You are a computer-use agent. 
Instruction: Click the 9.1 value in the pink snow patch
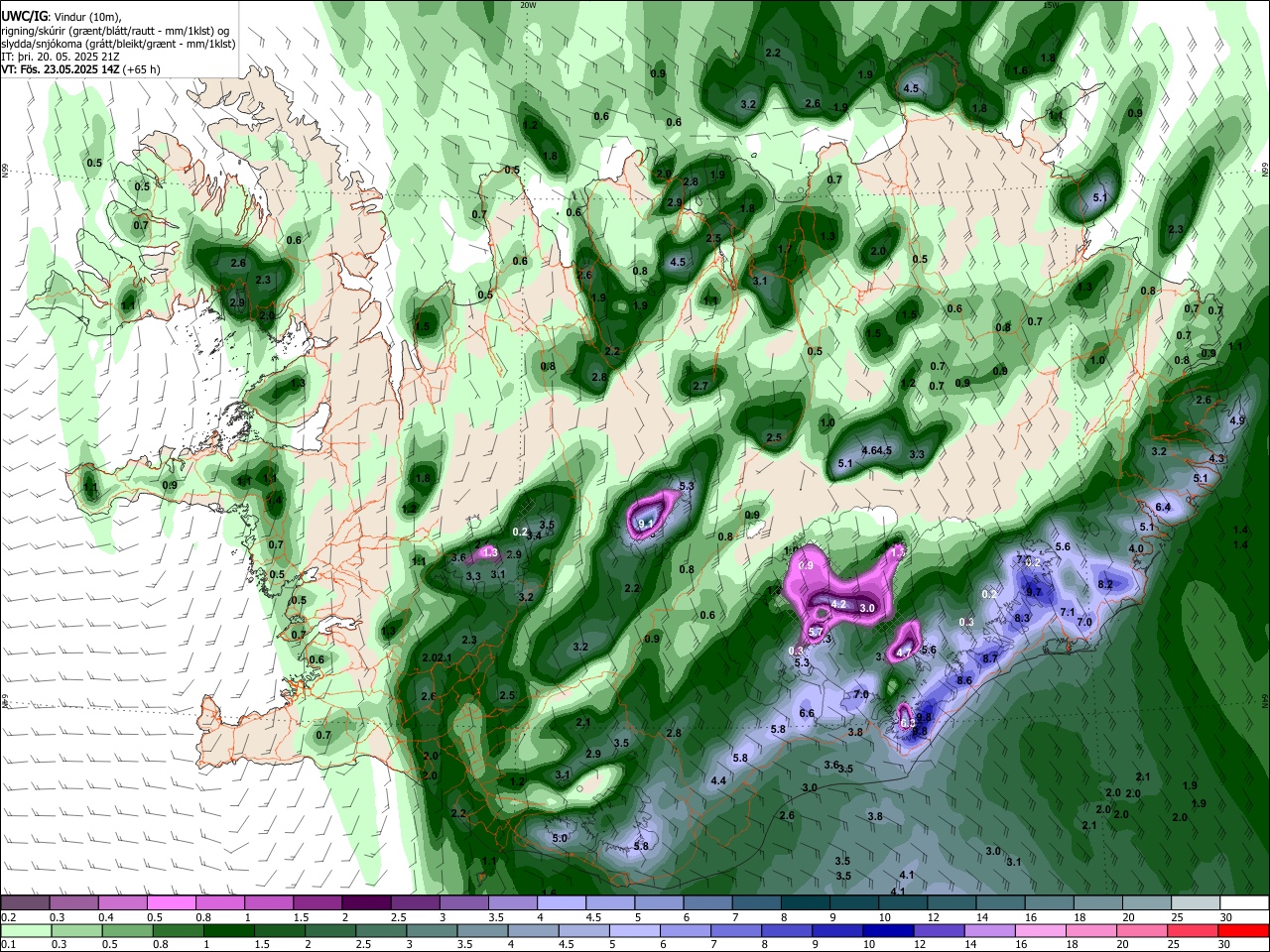click(646, 524)
